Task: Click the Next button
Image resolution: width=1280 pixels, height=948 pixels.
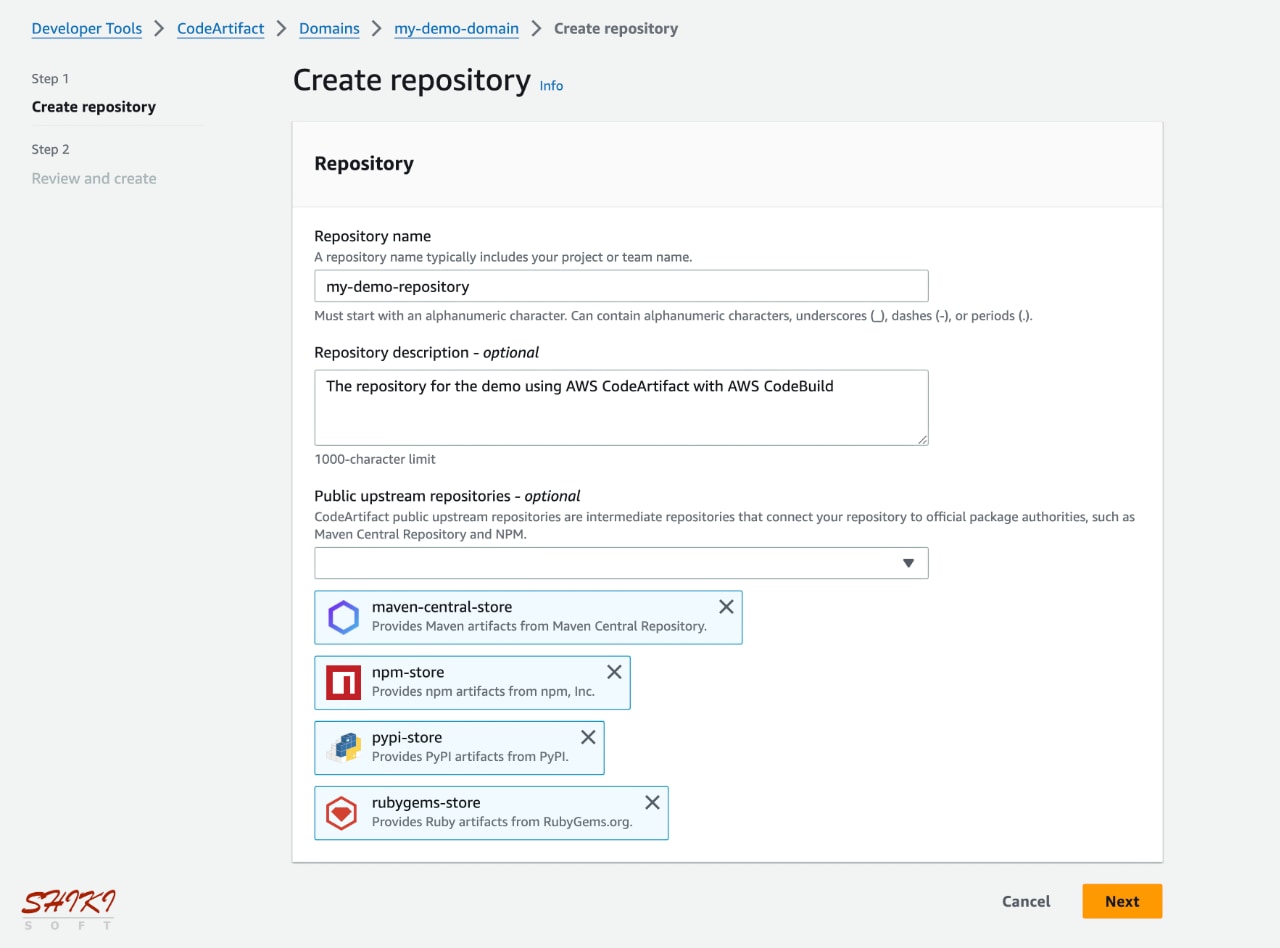Action: coord(1122,901)
